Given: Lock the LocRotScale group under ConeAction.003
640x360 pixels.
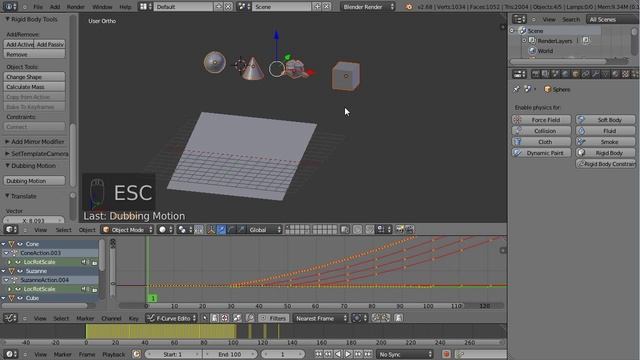Looking at the screenshot, I should (x=94, y=262).
